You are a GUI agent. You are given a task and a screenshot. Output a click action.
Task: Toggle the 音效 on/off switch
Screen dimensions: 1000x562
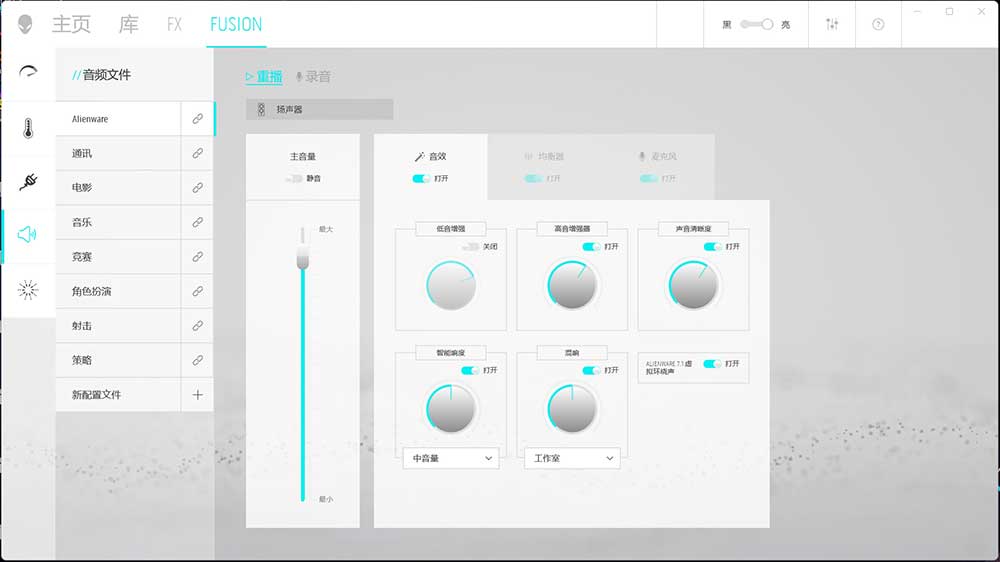tap(421, 179)
